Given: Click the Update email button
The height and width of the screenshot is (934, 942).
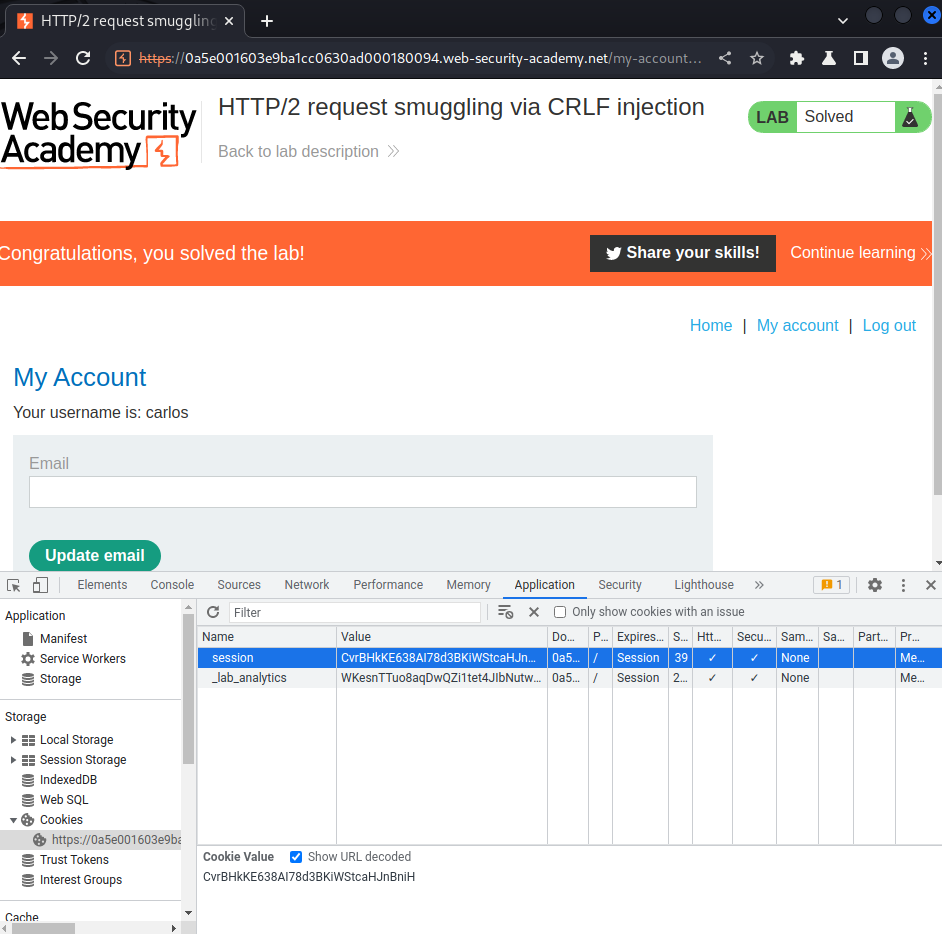Looking at the screenshot, I should [95, 556].
